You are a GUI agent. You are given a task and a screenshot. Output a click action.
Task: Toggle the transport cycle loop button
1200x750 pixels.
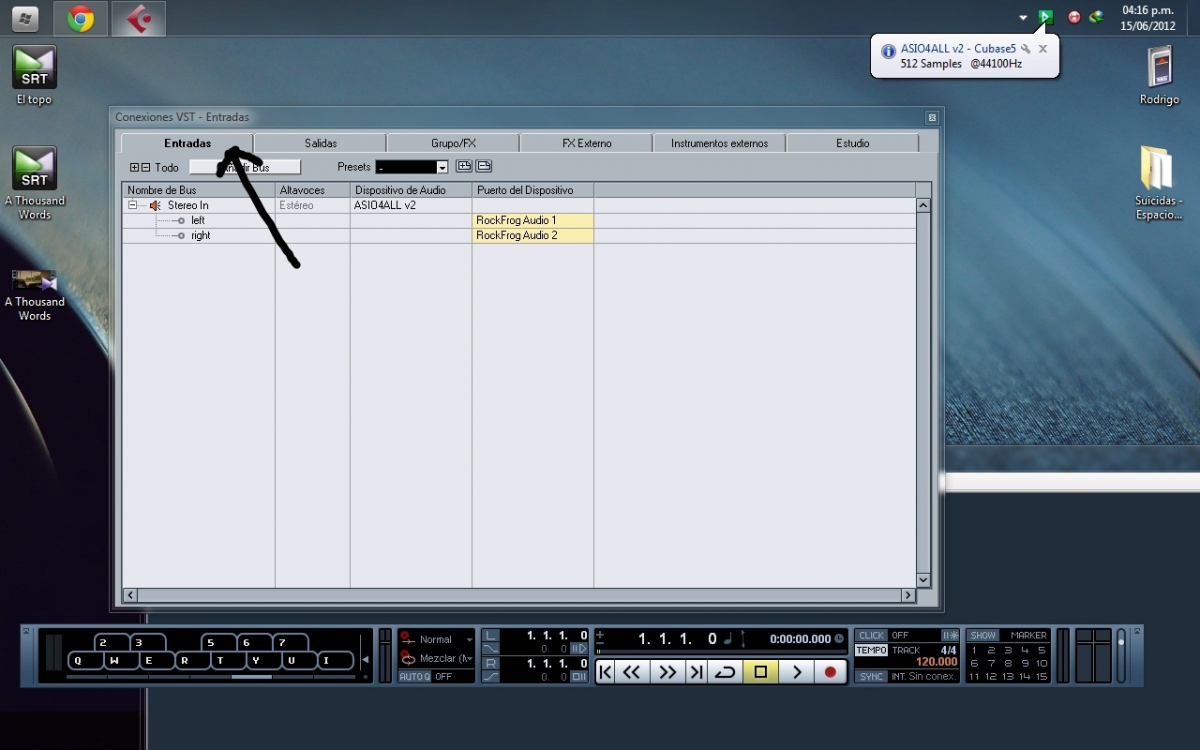[x=726, y=672]
